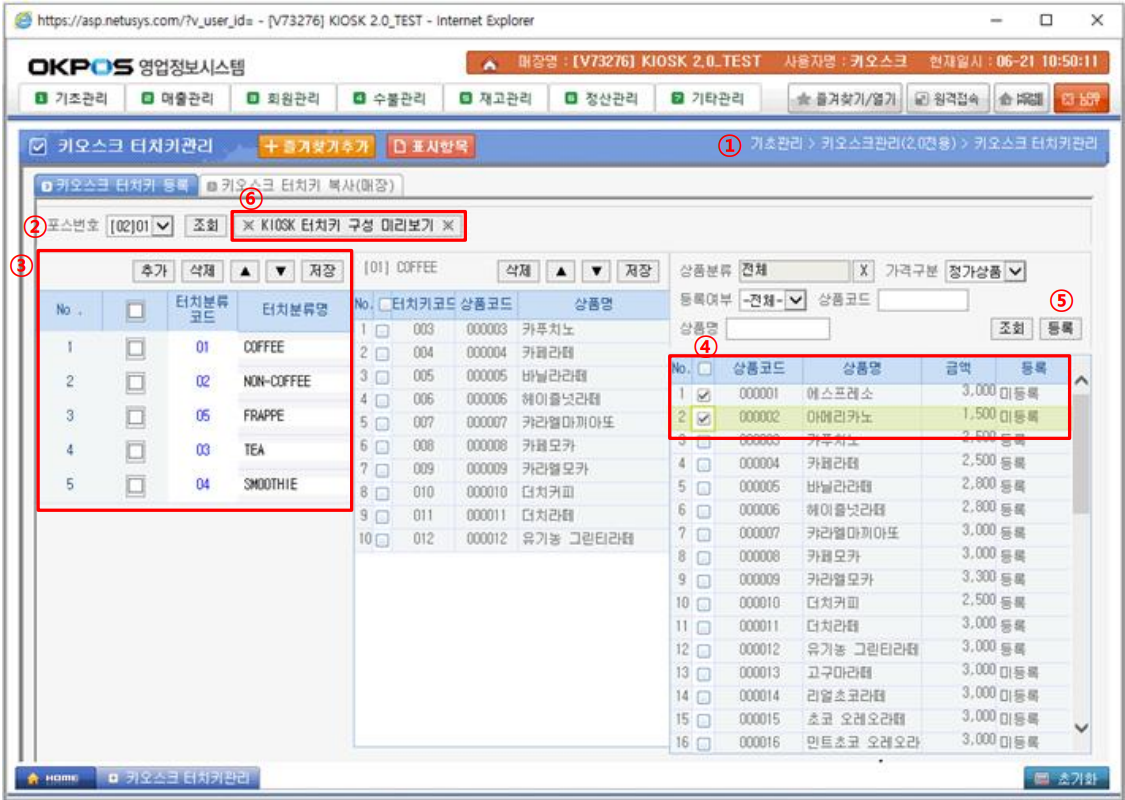Screen dimensions: 1125x800
Task: Expand the 가격구분 dropdown
Action: 1016,271
